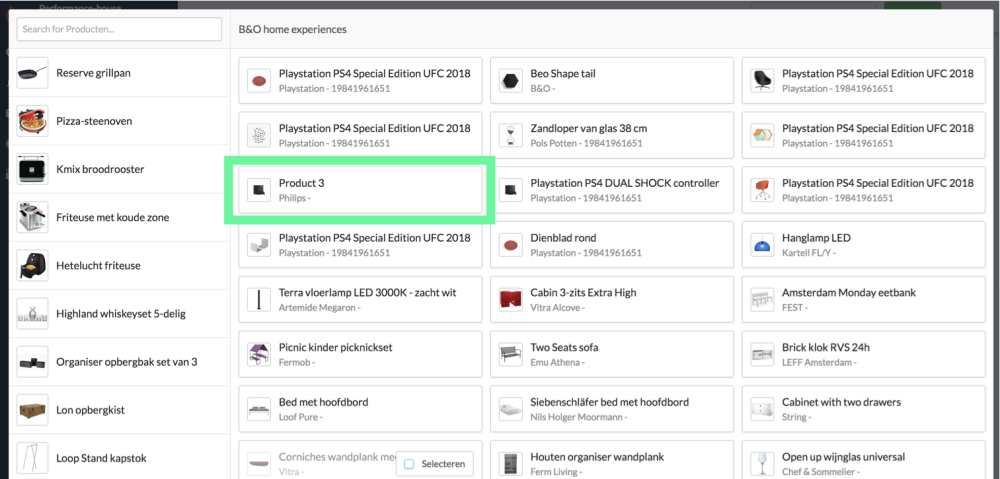Click the Terra vloerlamp LED icon
The width and height of the screenshot is (1000, 479).
[x=259, y=300]
